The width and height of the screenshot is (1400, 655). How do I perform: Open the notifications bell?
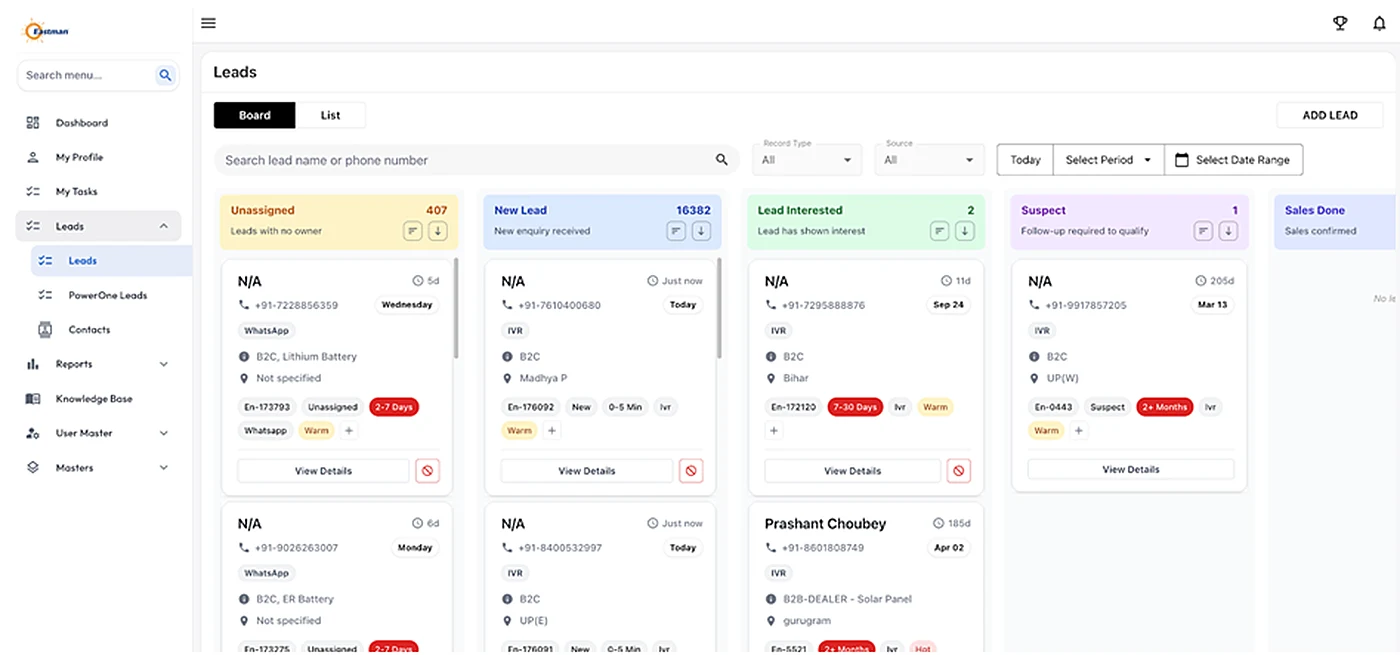click(1379, 23)
